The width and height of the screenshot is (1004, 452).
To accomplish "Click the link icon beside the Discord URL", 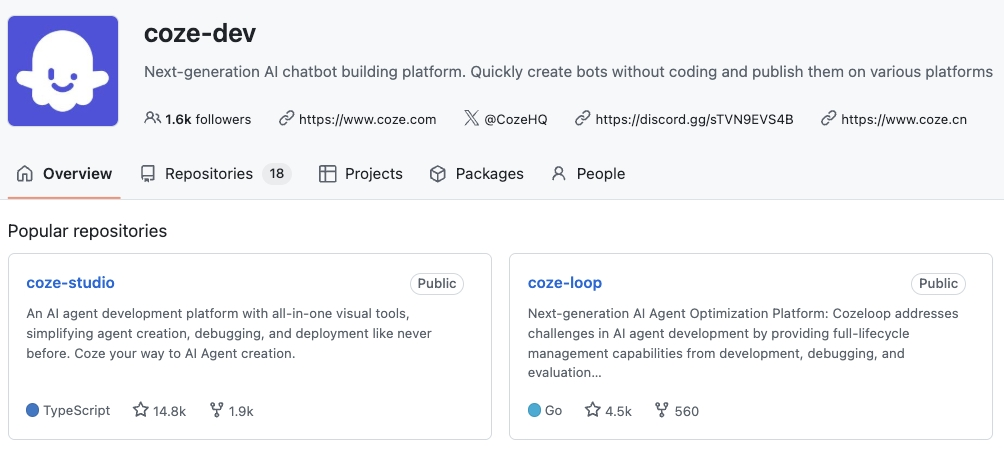I will tap(583, 118).
